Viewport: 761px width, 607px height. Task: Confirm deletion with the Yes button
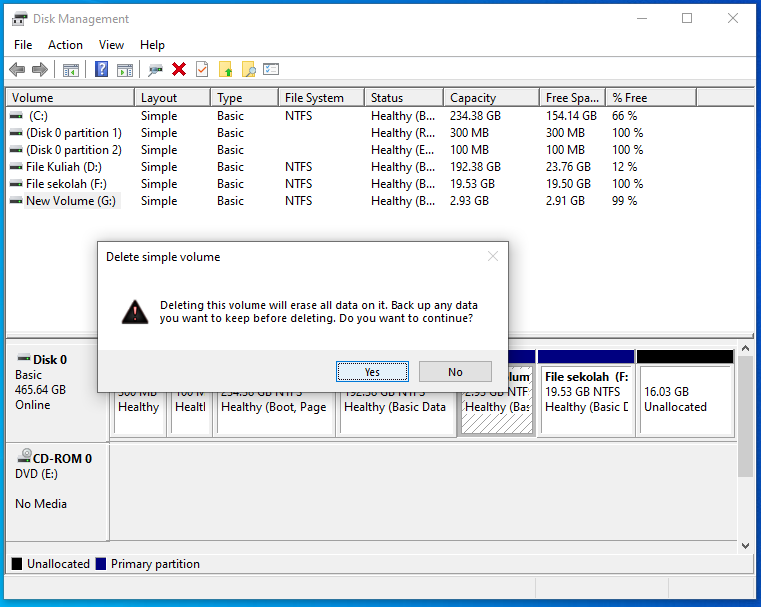(372, 372)
